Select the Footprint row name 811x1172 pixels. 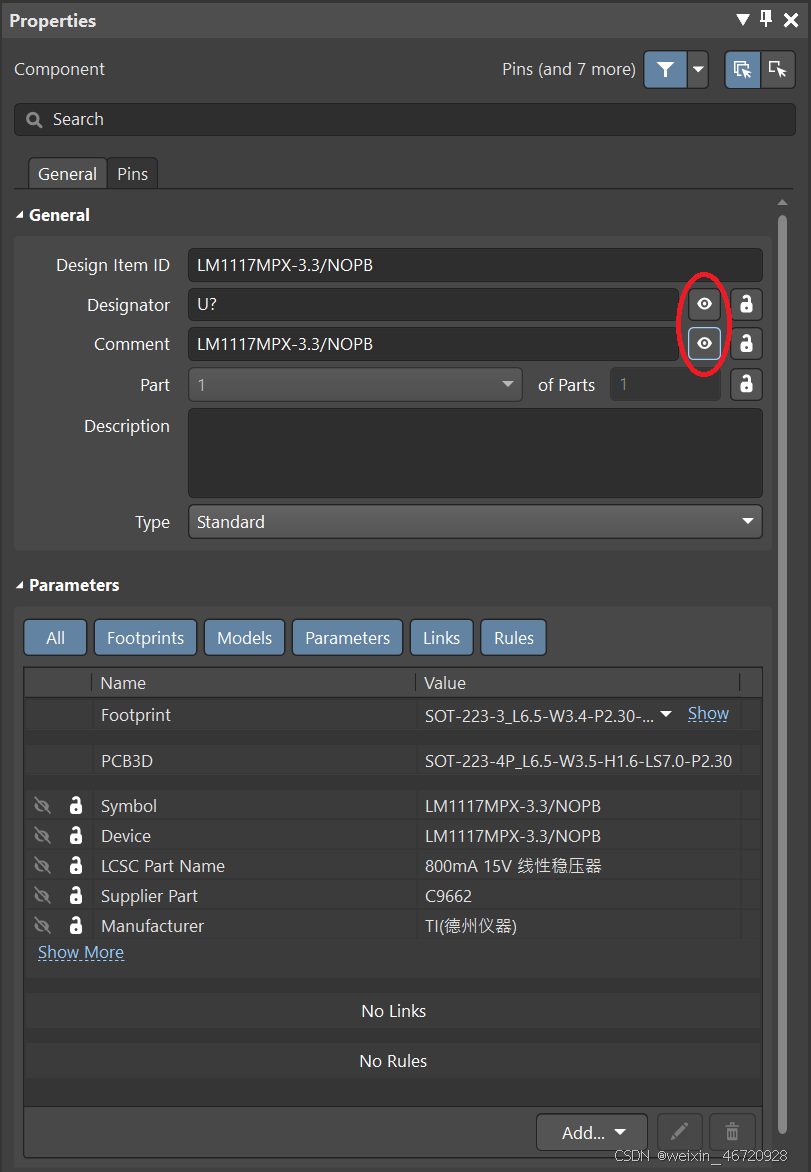[135, 715]
